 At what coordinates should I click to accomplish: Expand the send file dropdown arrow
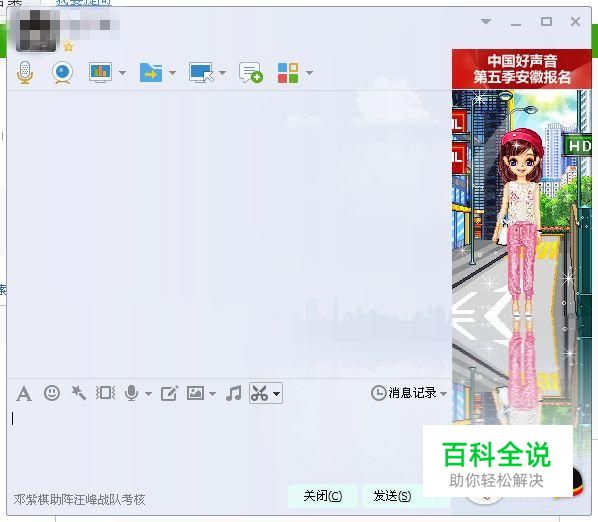tap(172, 72)
